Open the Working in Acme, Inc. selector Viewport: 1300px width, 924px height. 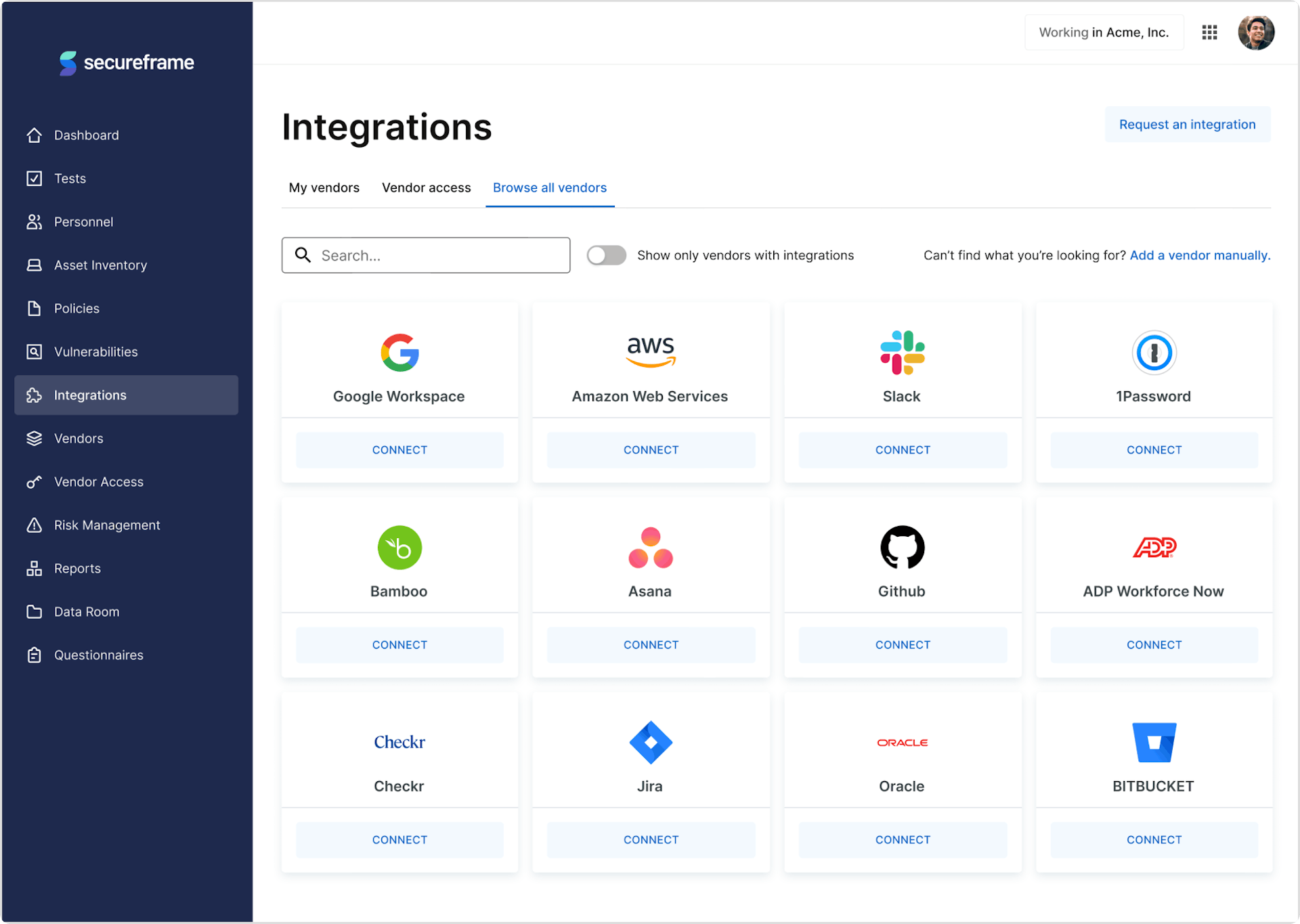1104,32
